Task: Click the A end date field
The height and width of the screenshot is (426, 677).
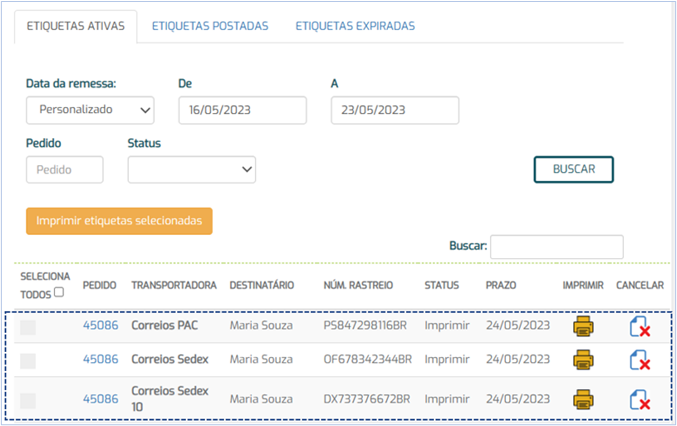Action: coord(394,110)
